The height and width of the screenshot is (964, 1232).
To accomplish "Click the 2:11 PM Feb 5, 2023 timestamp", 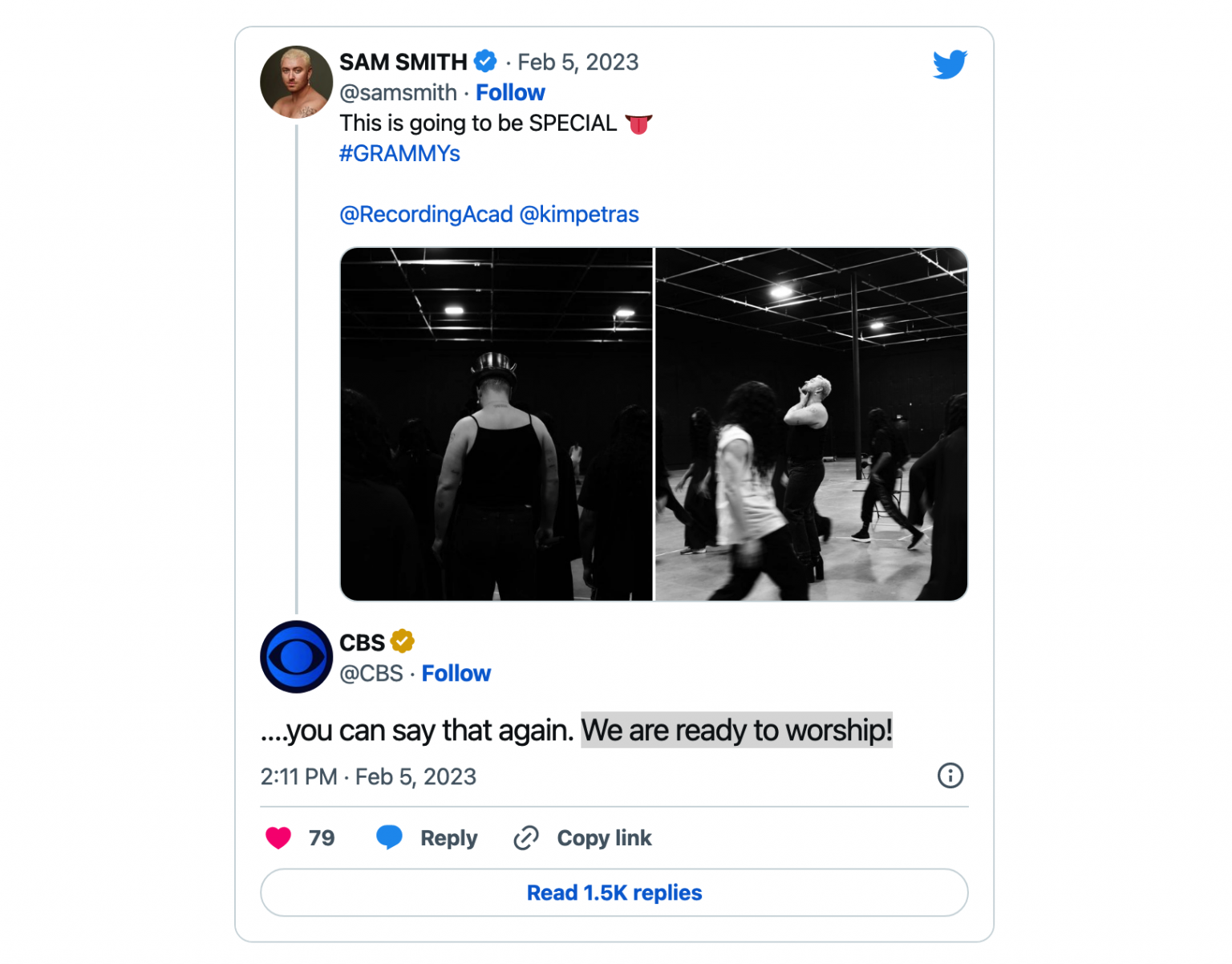I will (x=368, y=776).
